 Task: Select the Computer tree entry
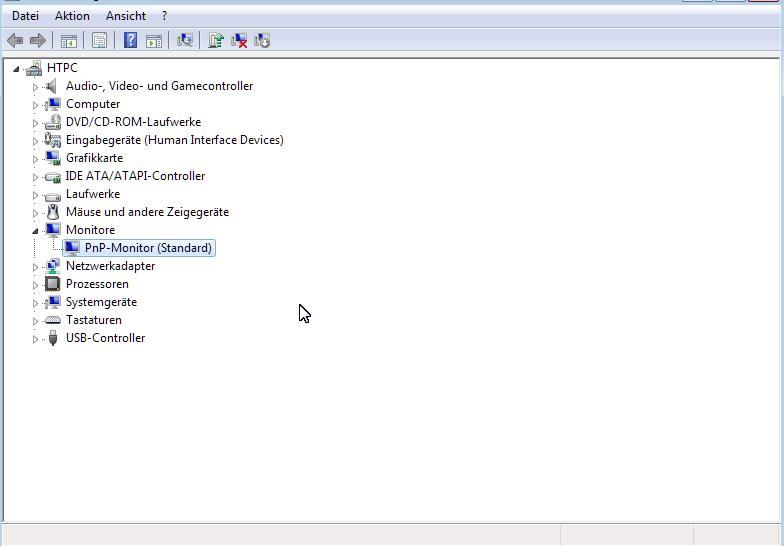(93, 104)
